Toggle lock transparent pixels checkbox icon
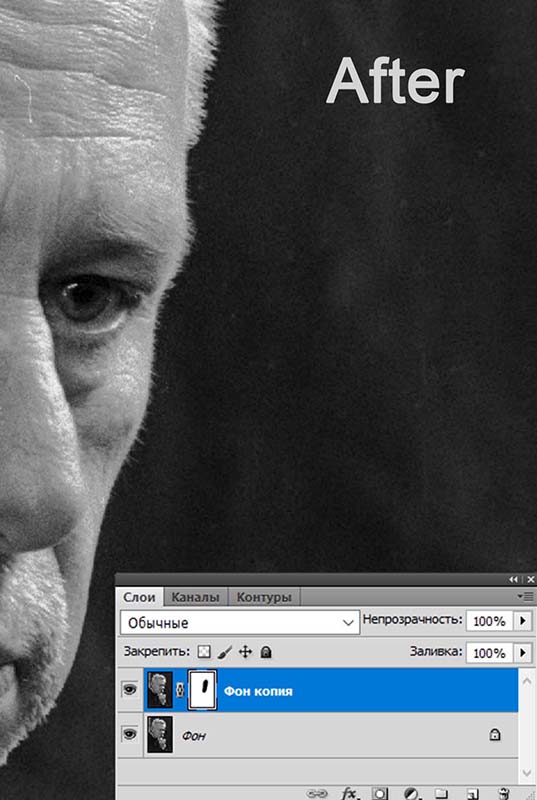Screen dimensions: 537x800 [x=204, y=652]
